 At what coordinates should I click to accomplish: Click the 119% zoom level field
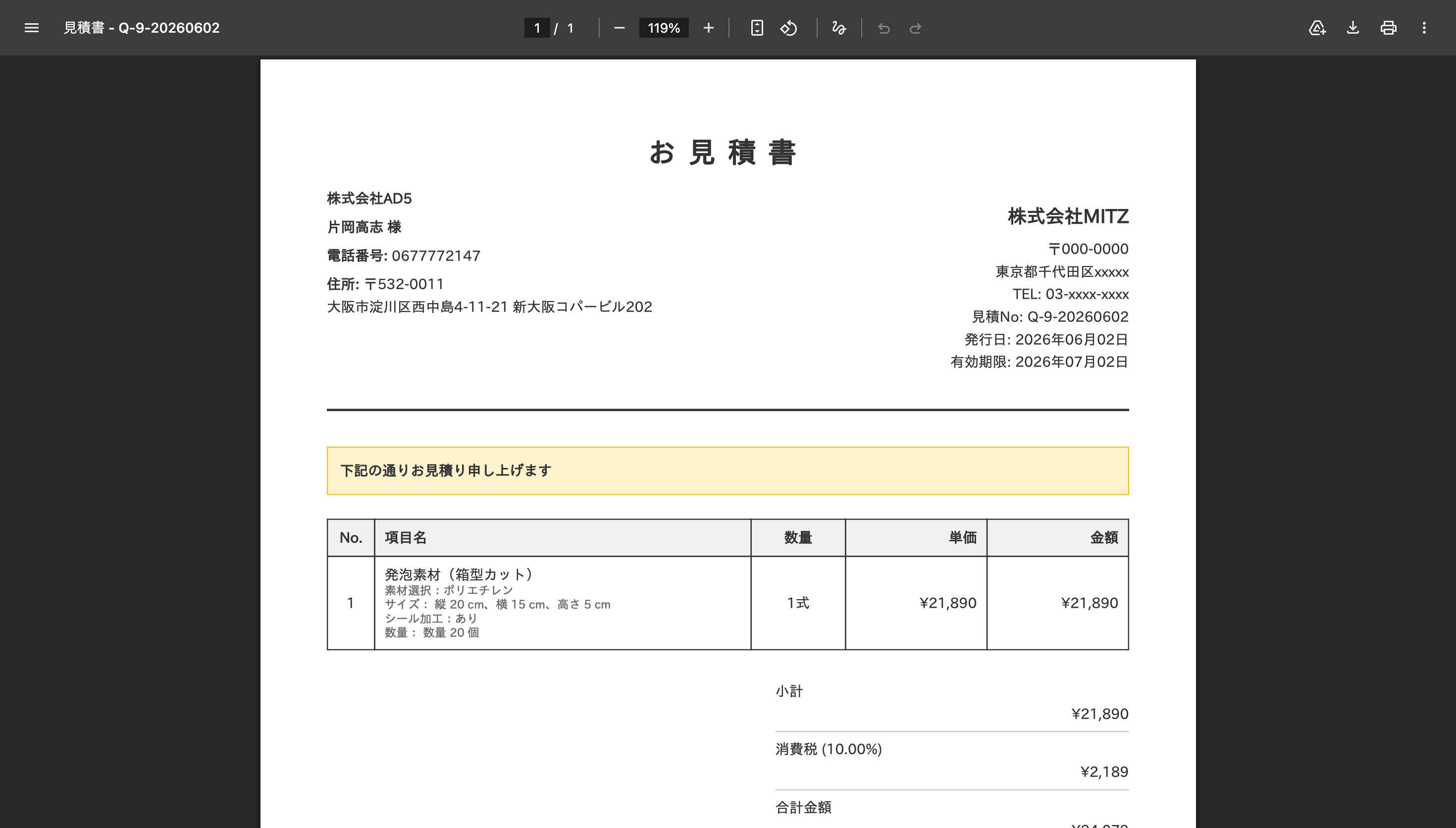tap(664, 28)
